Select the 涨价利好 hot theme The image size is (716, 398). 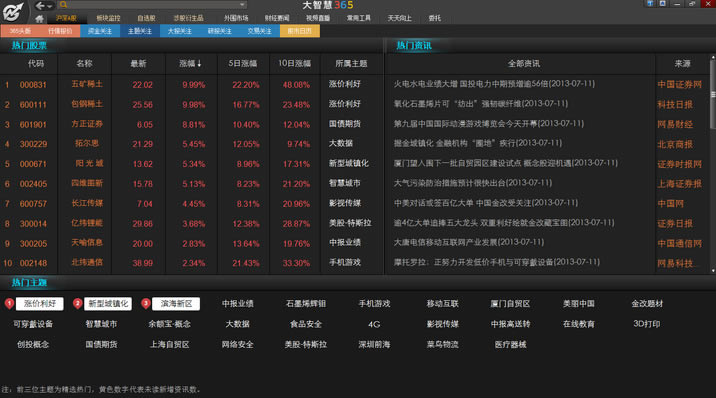[40, 304]
